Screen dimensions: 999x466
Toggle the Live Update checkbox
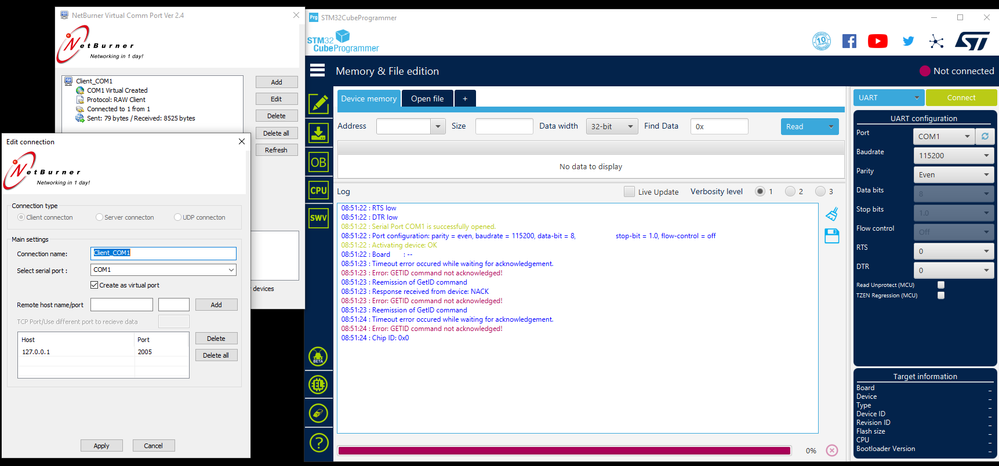click(x=629, y=191)
